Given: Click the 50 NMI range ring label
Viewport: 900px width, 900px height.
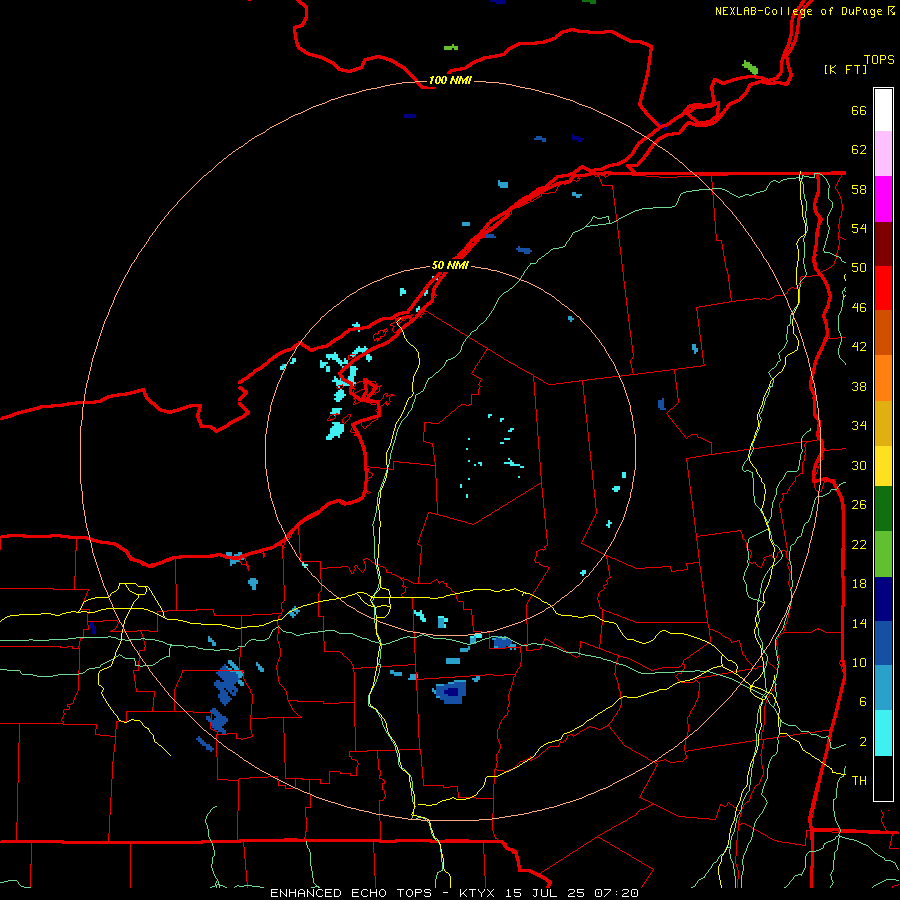Looking at the screenshot, I should (450, 265).
